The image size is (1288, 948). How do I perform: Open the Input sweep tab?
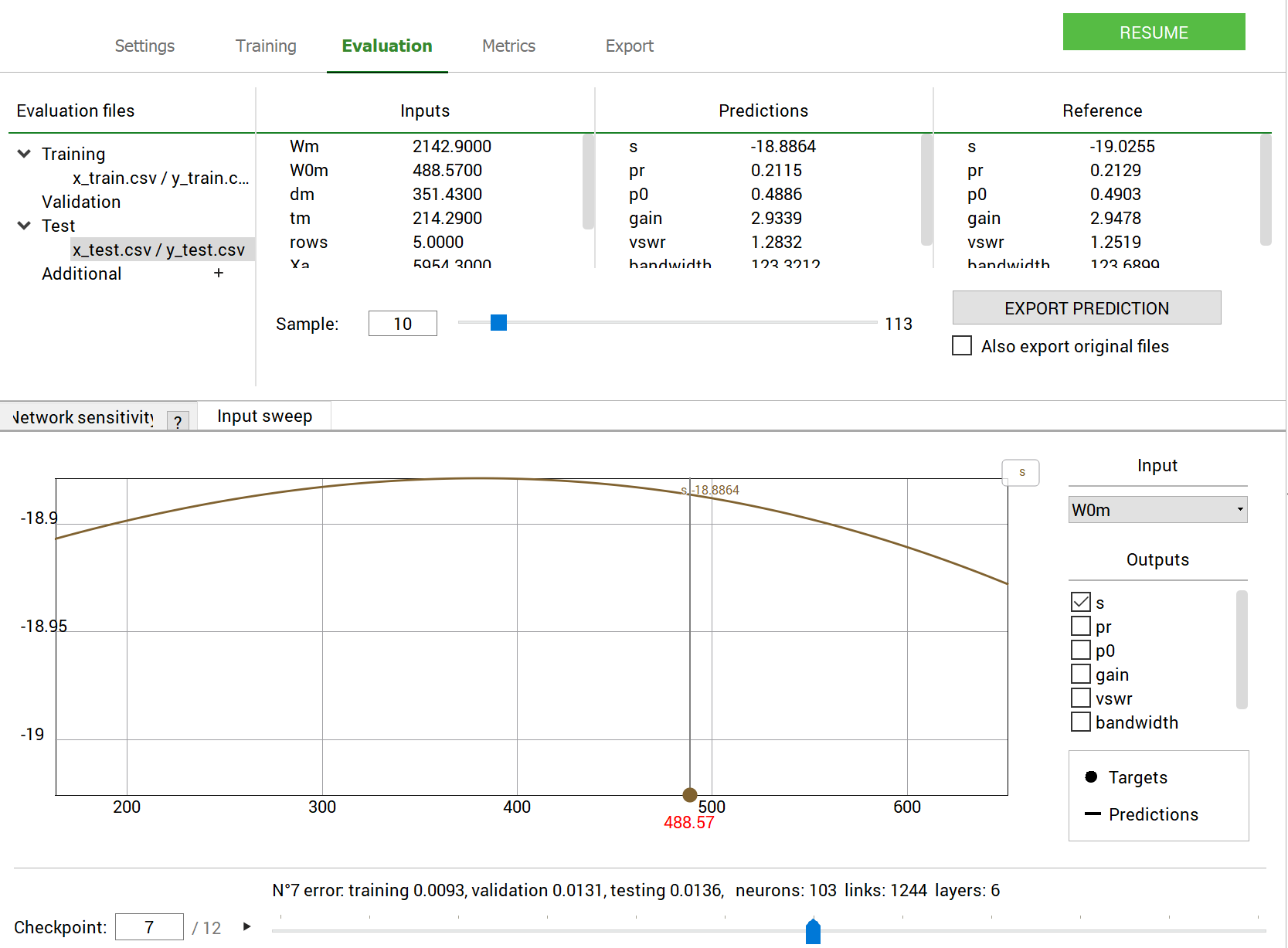264,416
